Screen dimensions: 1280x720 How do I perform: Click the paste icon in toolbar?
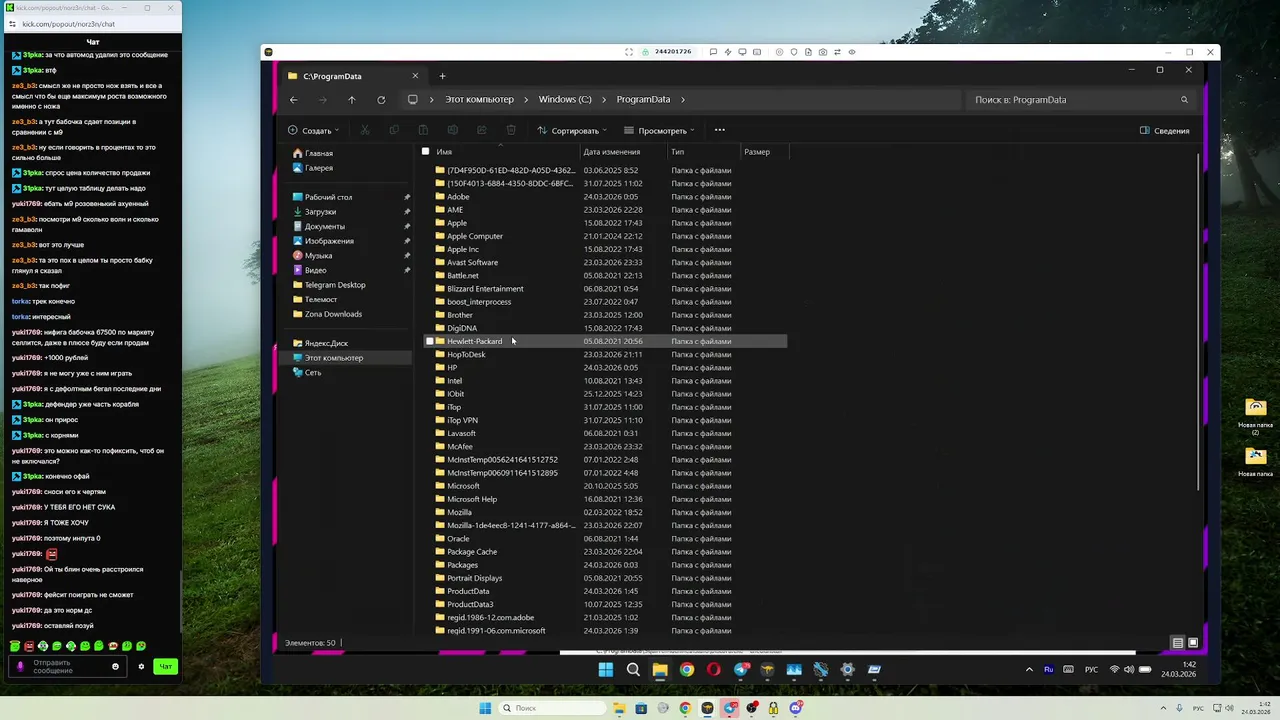coord(423,130)
